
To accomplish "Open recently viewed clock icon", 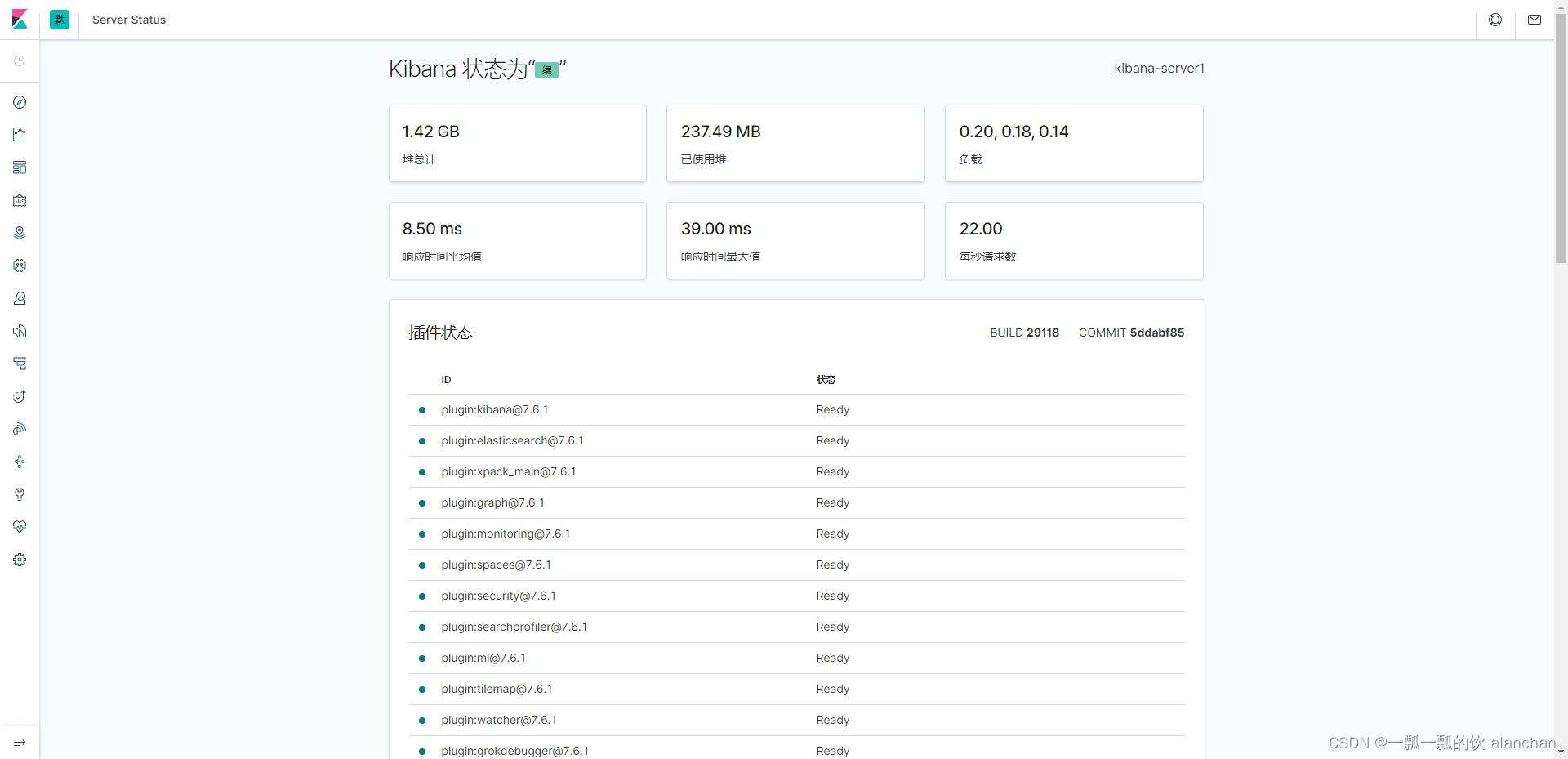I will coord(20,61).
